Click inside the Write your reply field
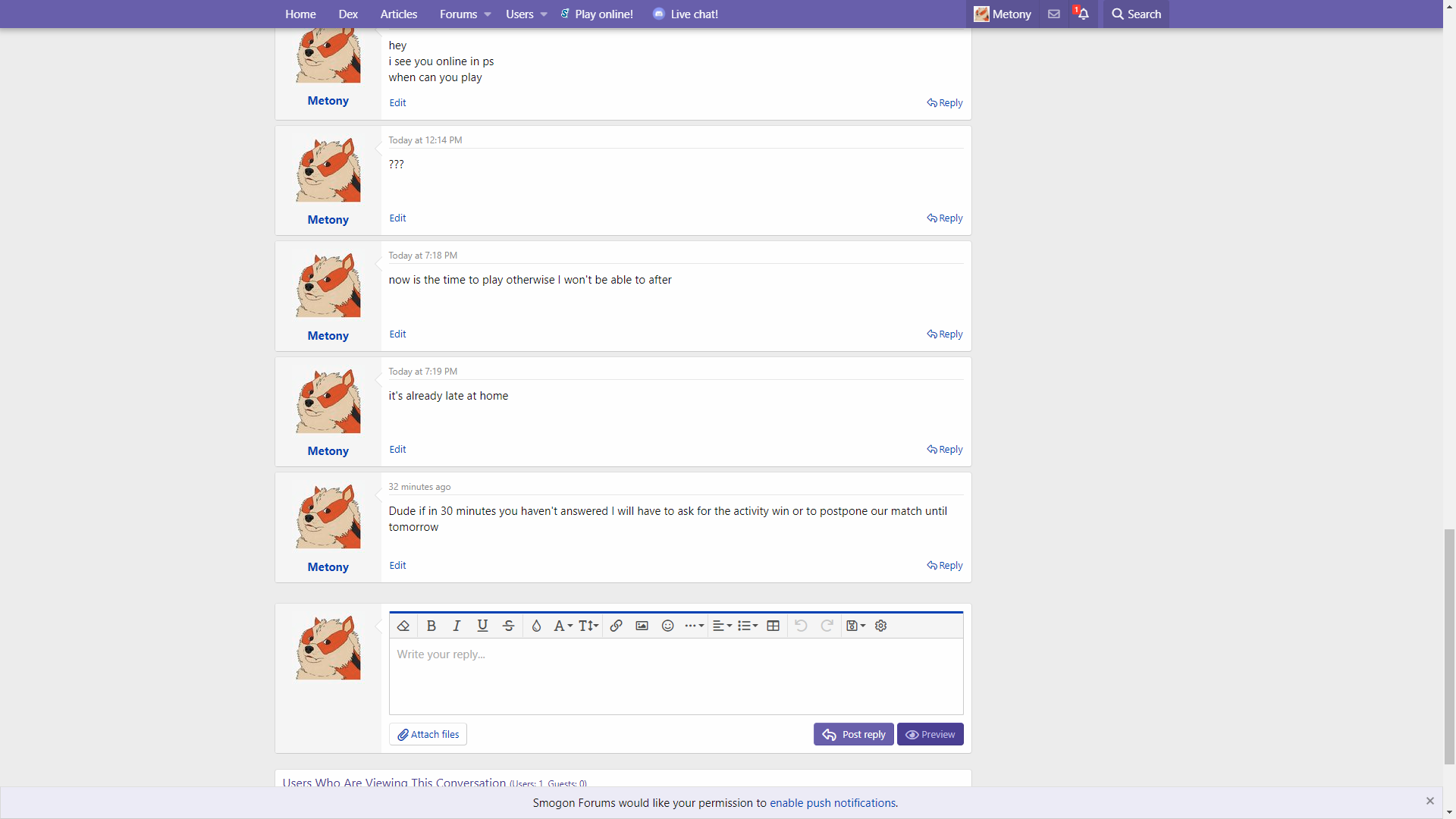This screenshot has height=819, width=1456. tap(675, 675)
